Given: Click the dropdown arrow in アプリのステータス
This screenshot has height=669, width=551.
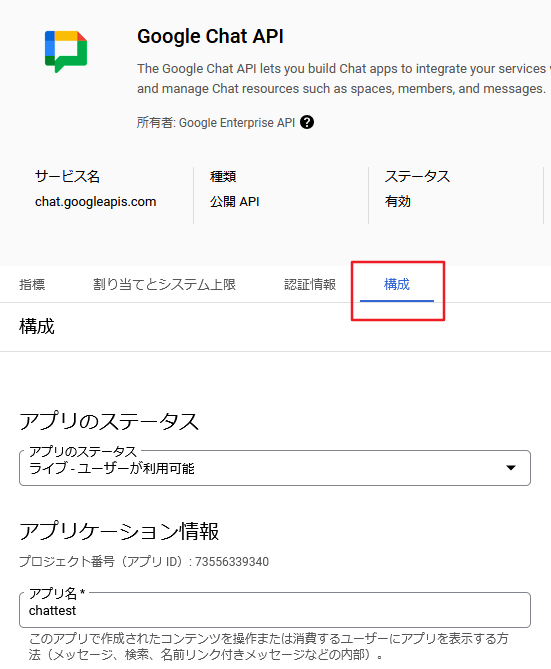Looking at the screenshot, I should coord(511,468).
